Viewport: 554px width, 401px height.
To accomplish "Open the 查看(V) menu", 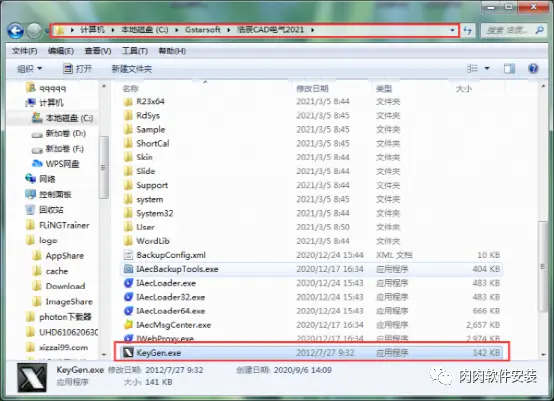I will point(98,51).
